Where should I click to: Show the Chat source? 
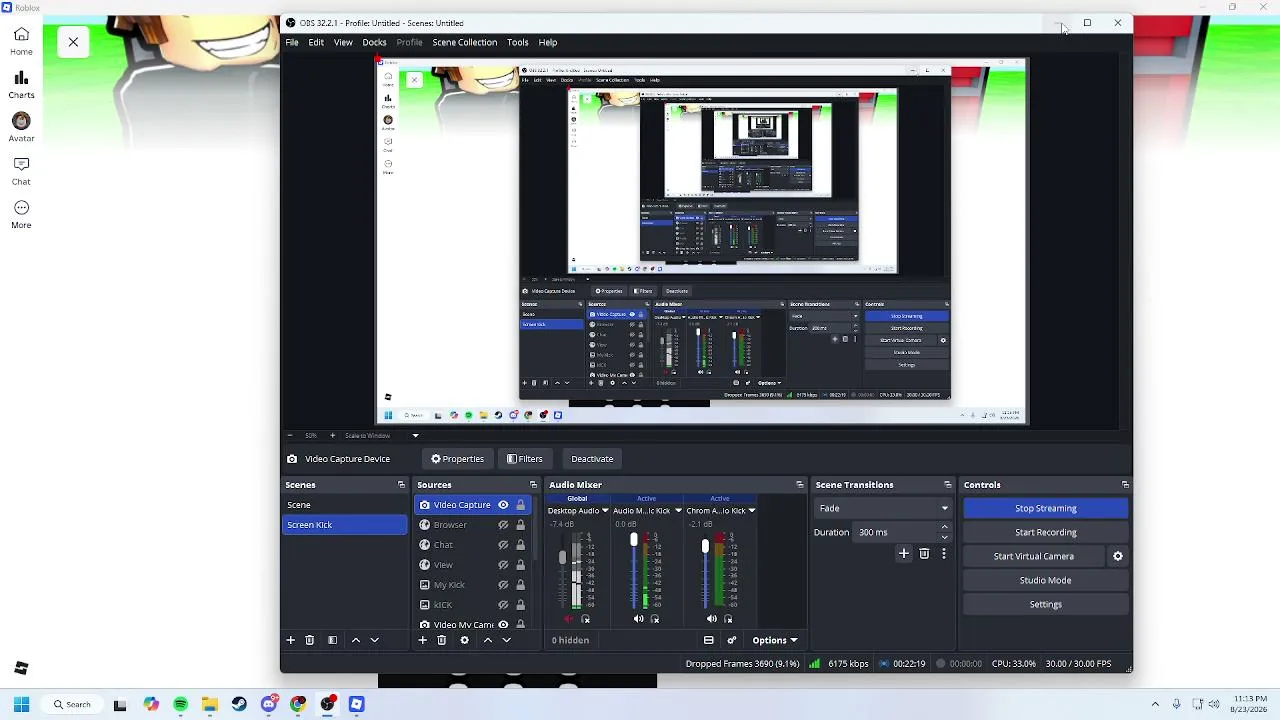503,545
